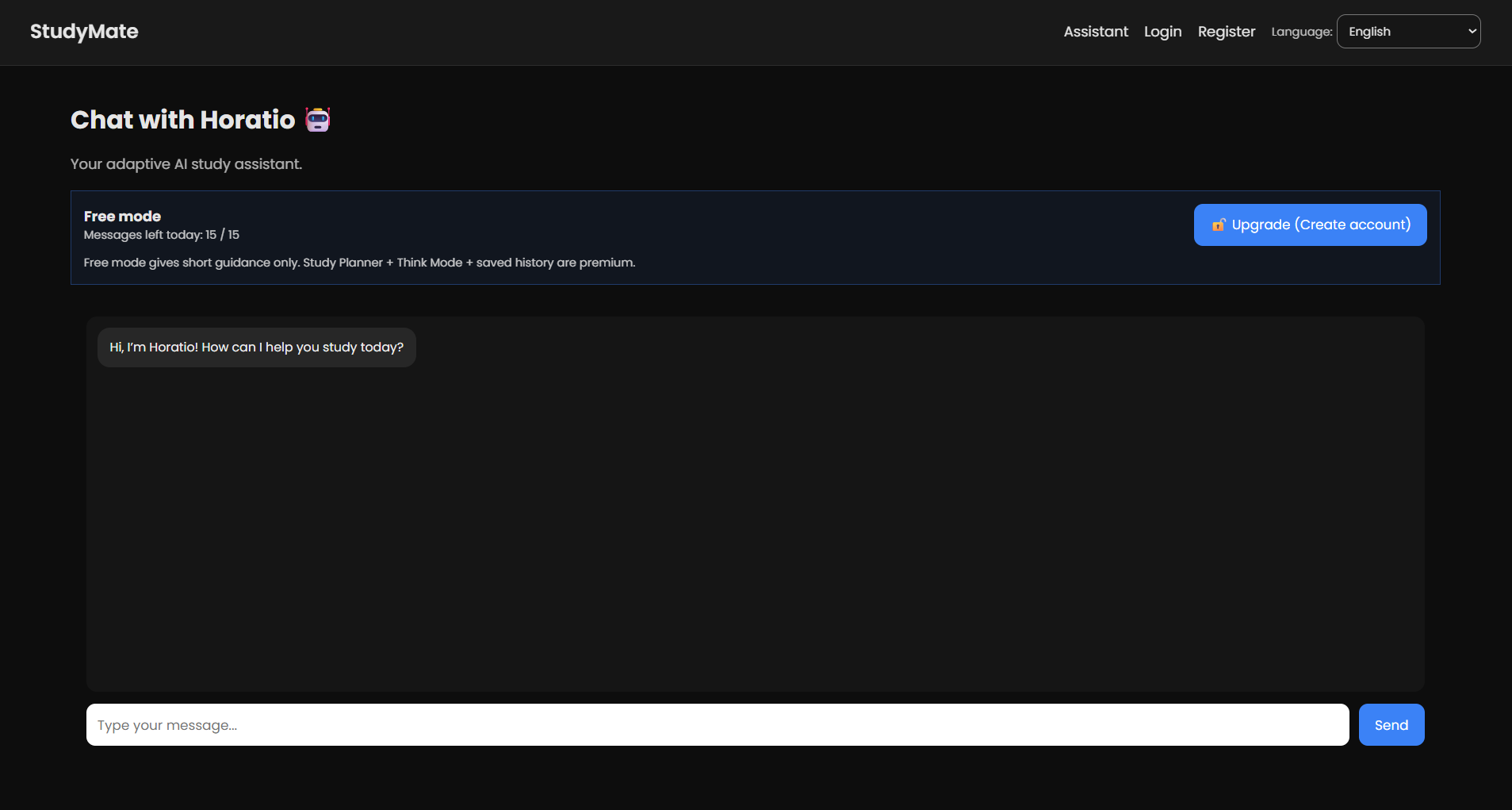Select Horatio's greeting message bubble
The height and width of the screenshot is (810, 1512).
click(x=256, y=347)
